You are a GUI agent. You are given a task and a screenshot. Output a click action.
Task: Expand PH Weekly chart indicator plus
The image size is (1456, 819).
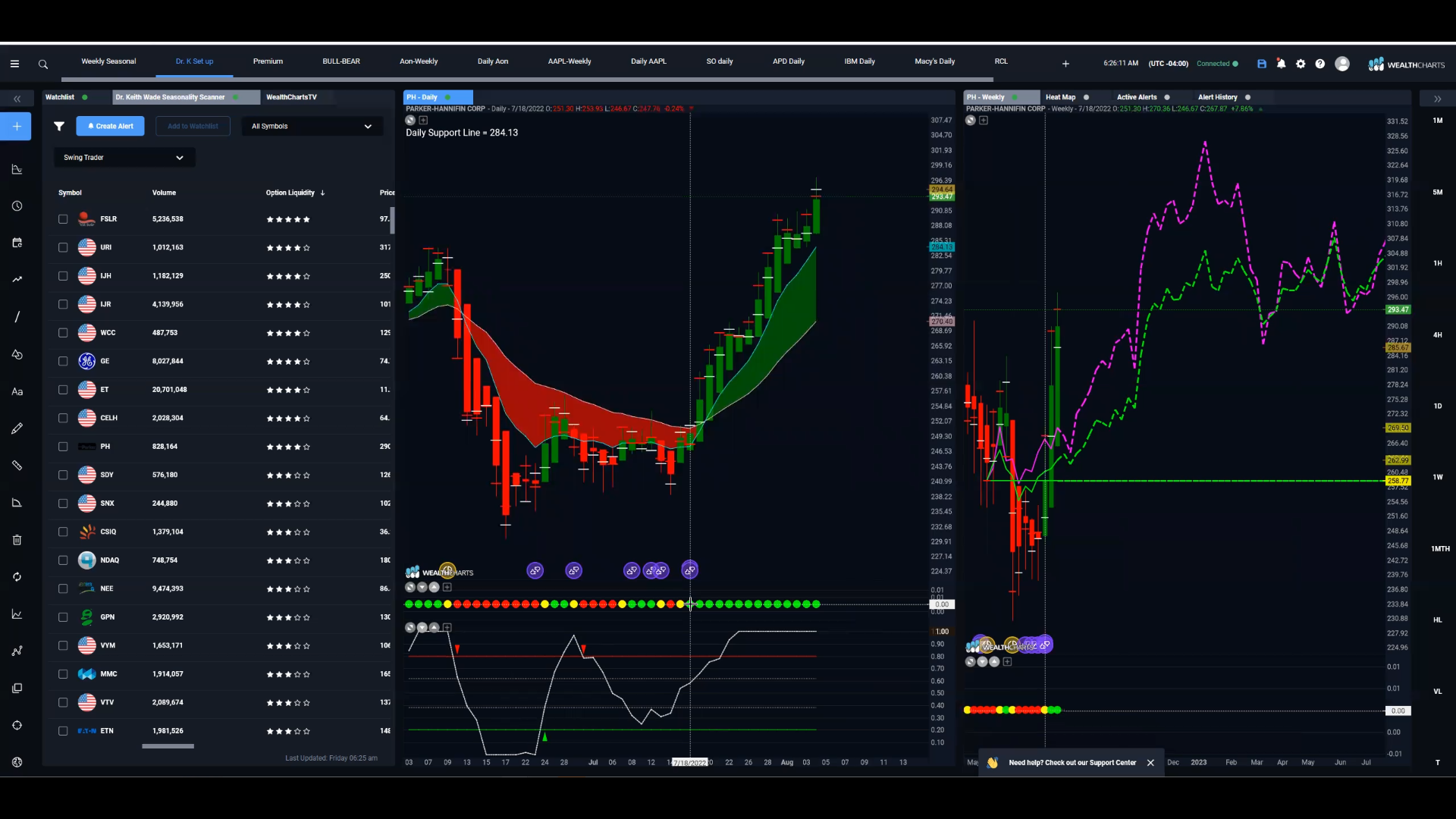coord(984,120)
